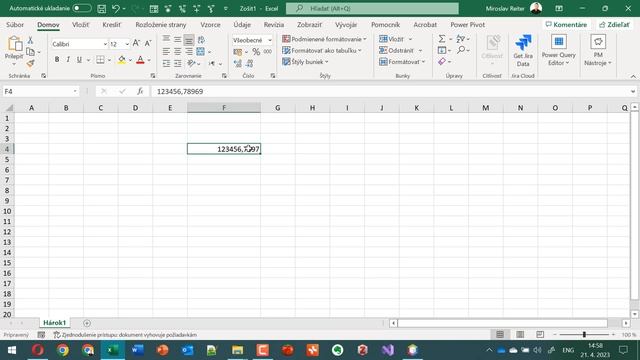Click the Komentáre button

coord(566,24)
